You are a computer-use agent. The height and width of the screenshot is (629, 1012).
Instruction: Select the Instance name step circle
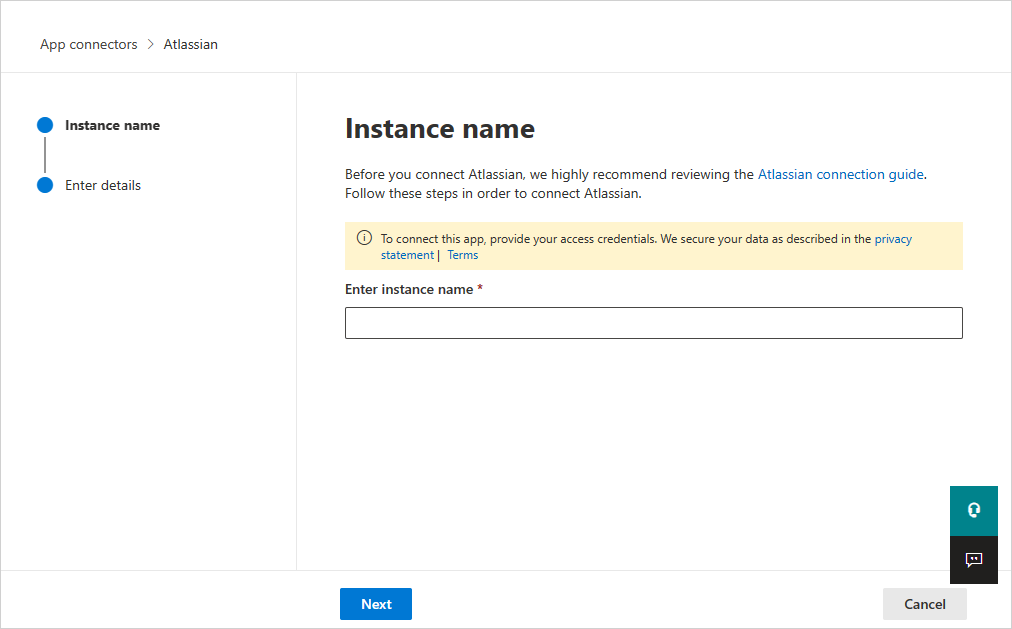[x=45, y=124]
